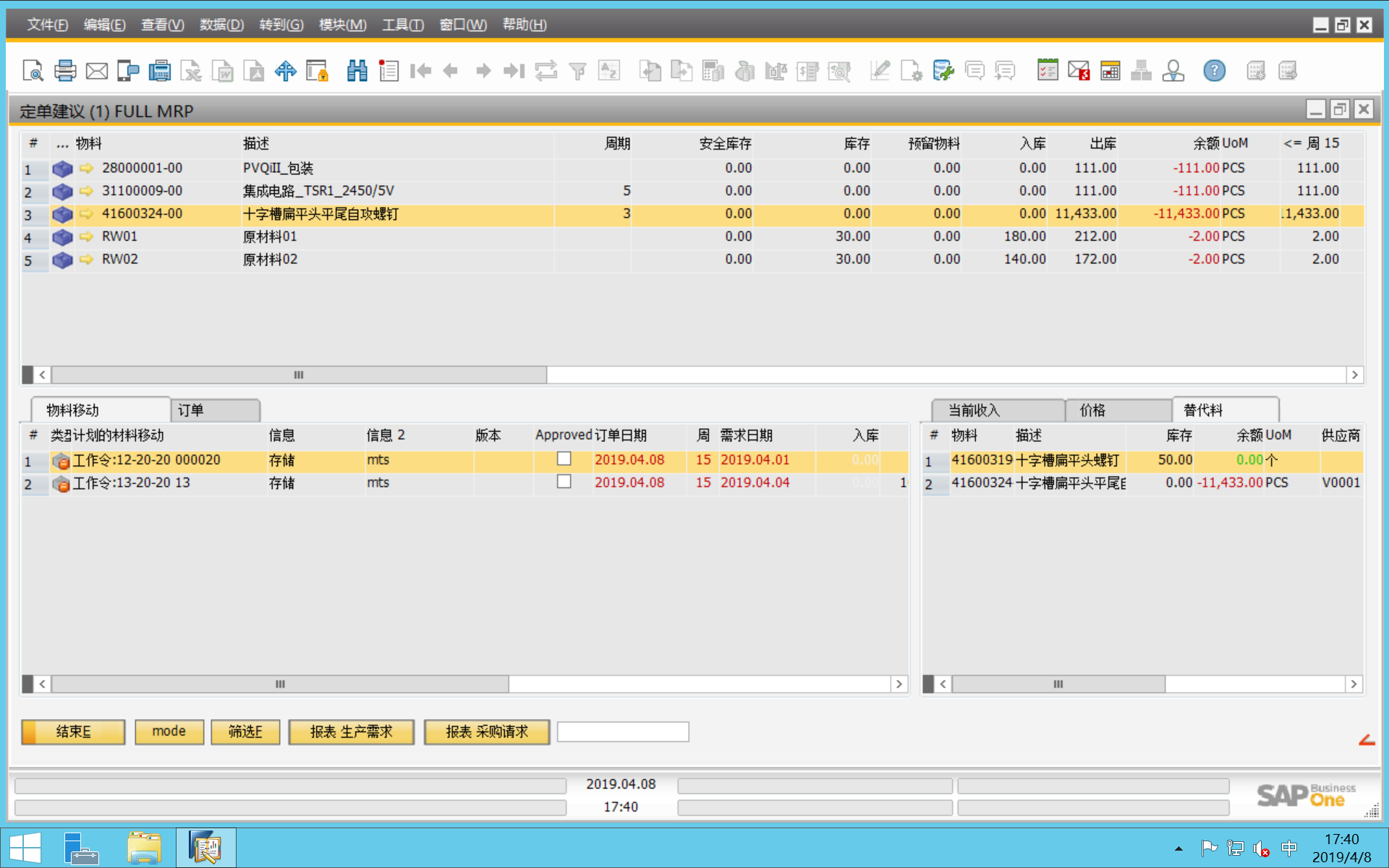Screen dimensions: 1389x868
Task: Select the row with item RW01
Action: point(693,237)
